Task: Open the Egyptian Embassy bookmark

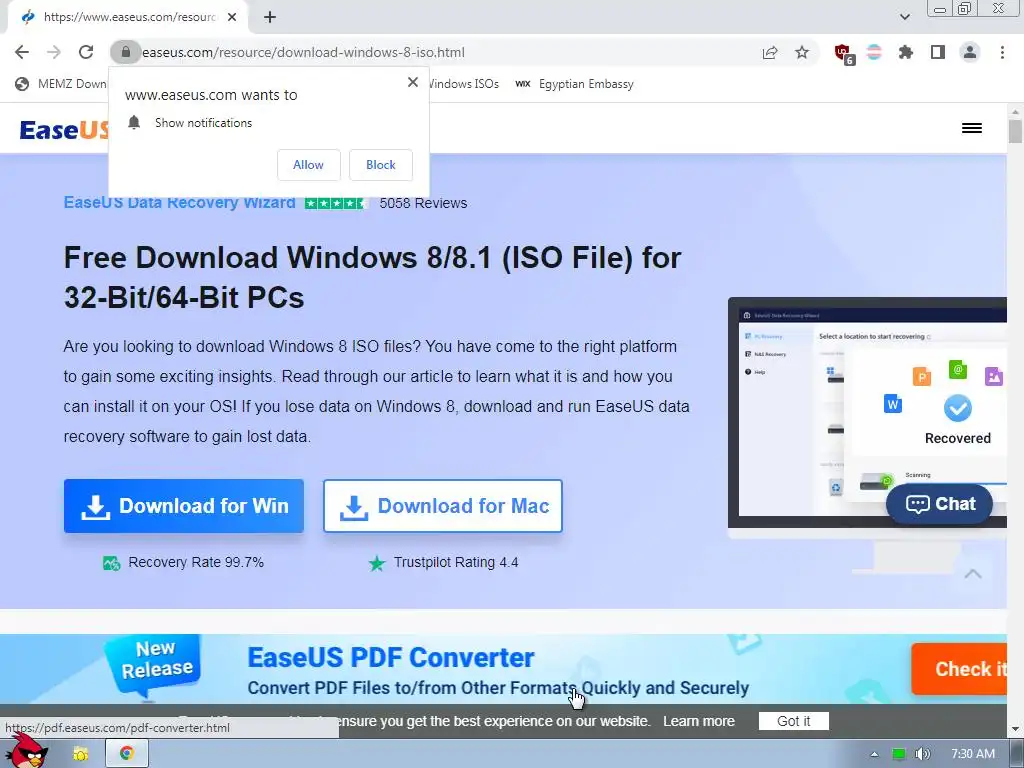Action: [575, 84]
